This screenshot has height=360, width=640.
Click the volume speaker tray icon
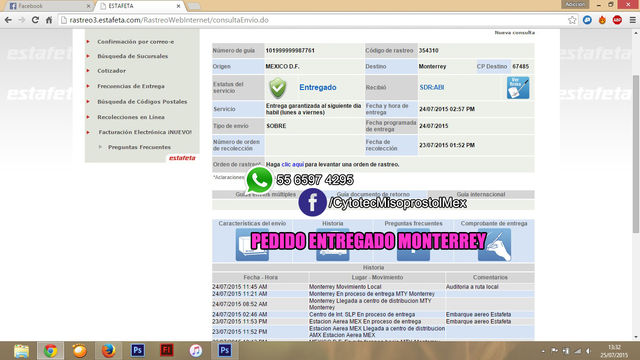pos(589,351)
